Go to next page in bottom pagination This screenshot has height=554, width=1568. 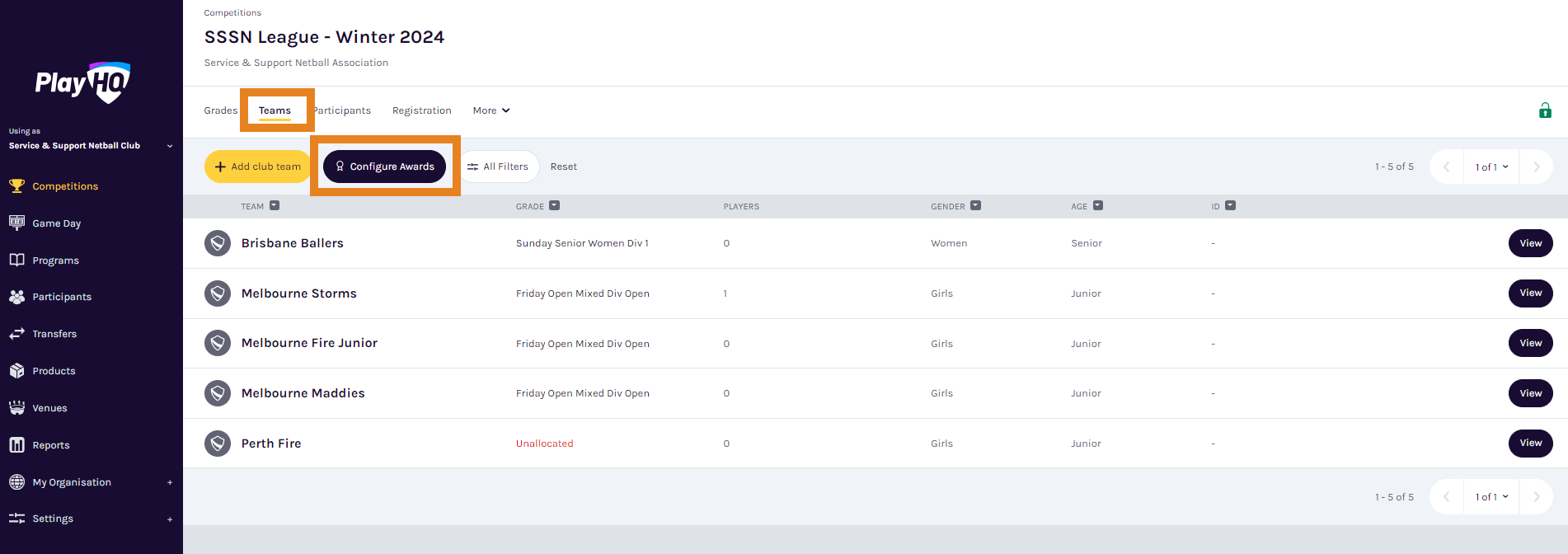click(x=1536, y=497)
